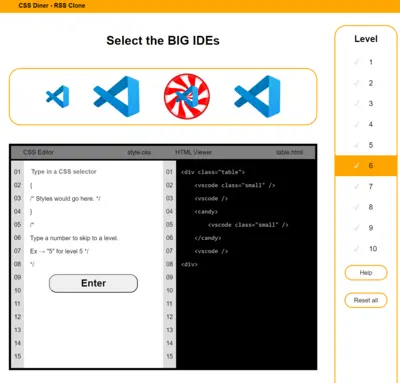This screenshot has height=383, width=400.
Task: Click the checkmark beside level 3
Action: pyautogui.click(x=357, y=103)
